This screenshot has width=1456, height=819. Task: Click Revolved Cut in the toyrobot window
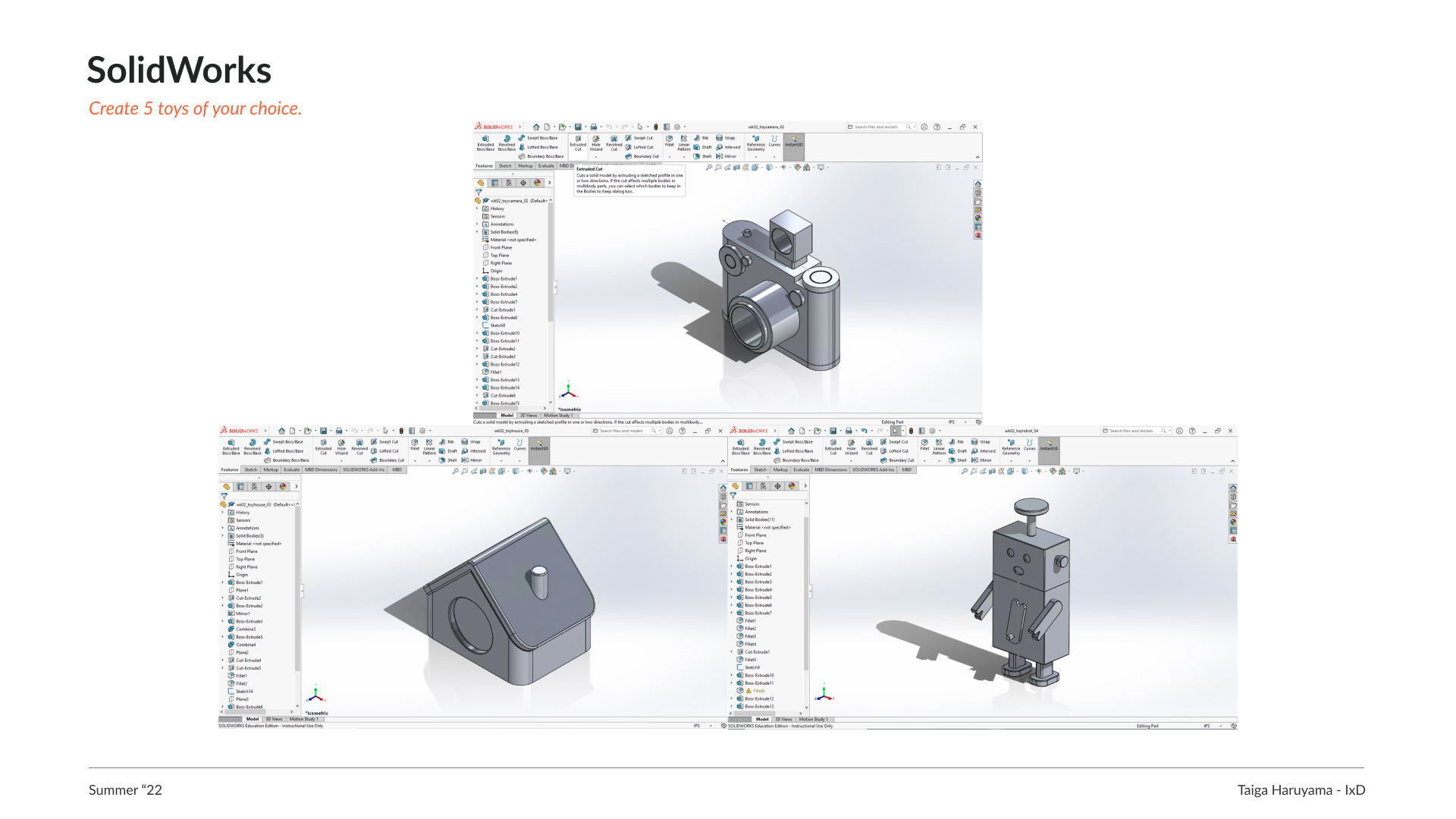(x=869, y=446)
